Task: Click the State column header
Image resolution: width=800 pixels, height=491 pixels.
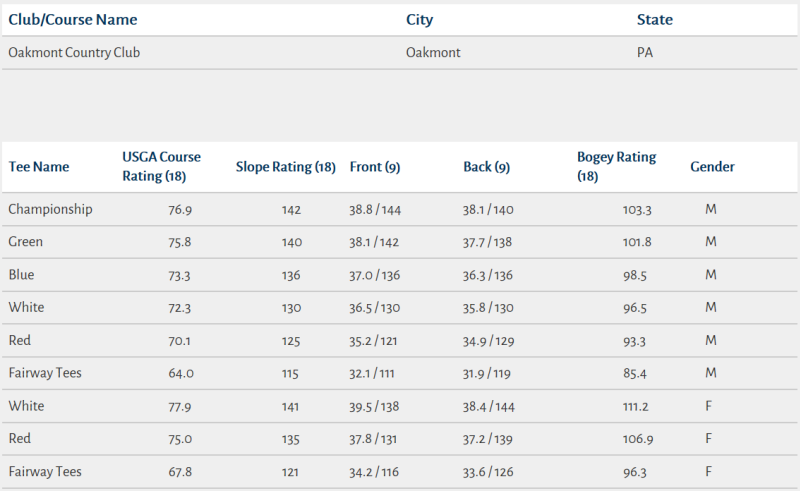Action: point(655,19)
